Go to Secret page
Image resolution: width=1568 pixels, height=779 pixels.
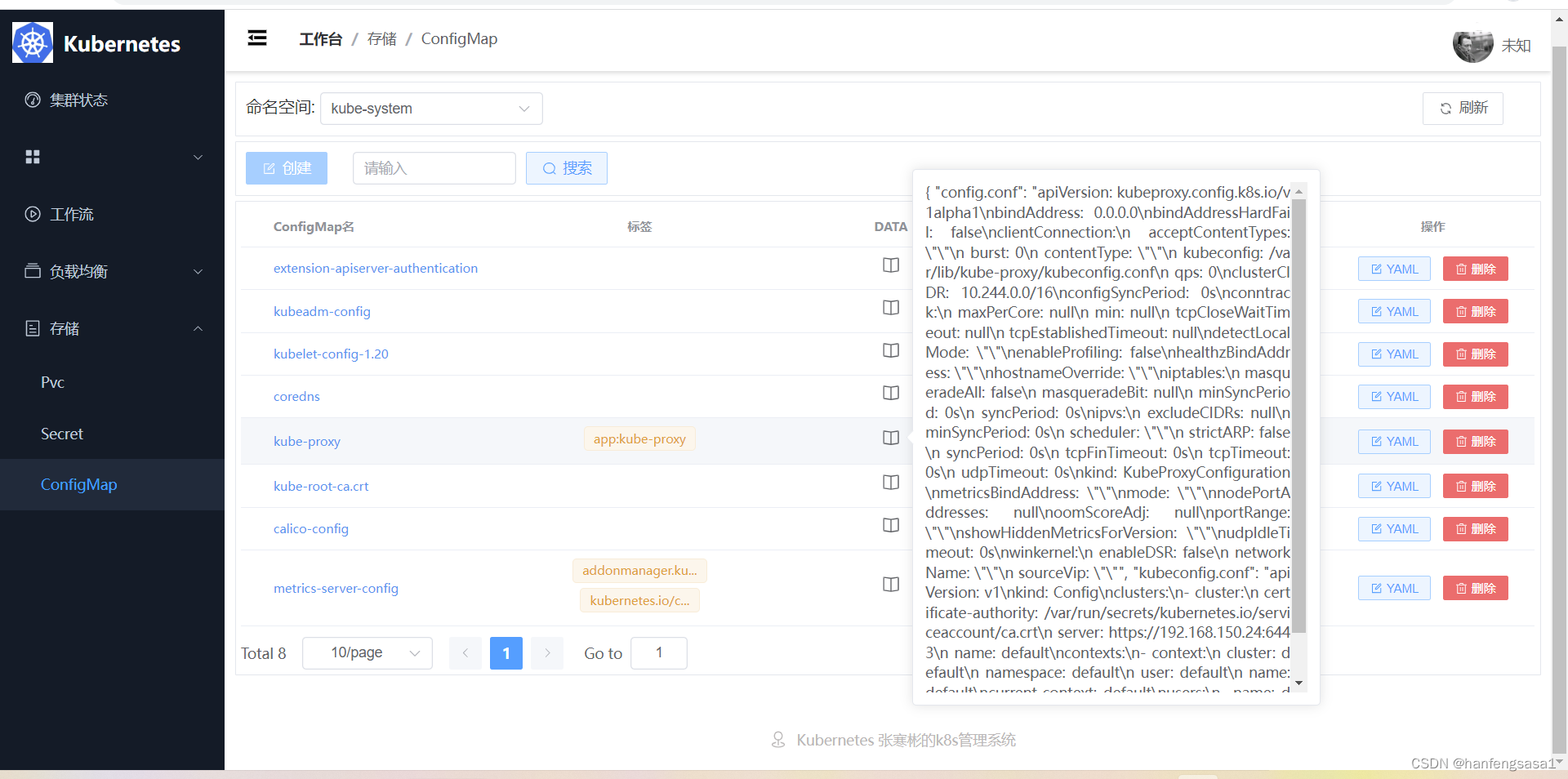(112, 434)
